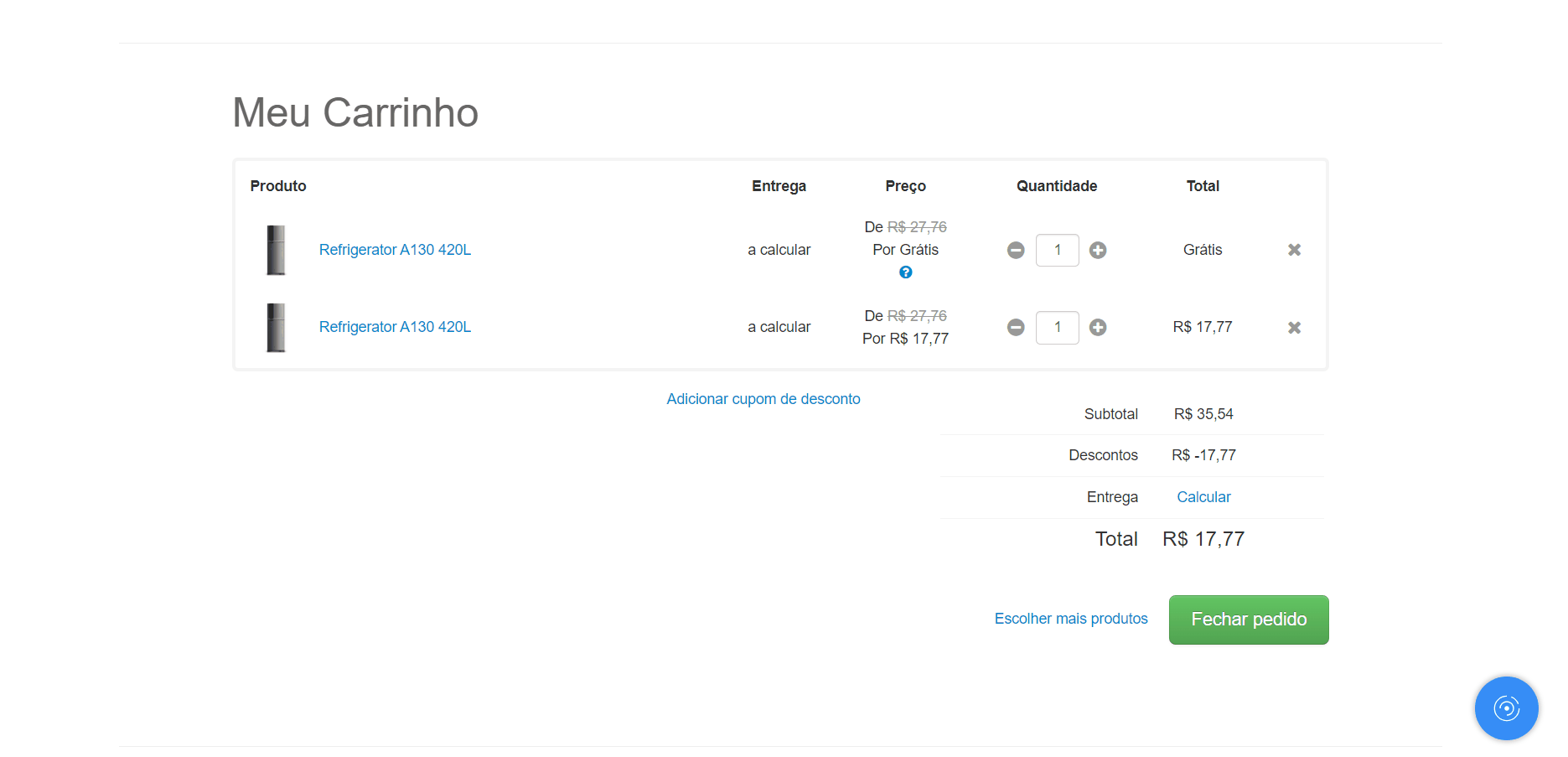Click the Meu Carrinho page heading
The width and height of the screenshot is (1568, 757).
coord(355,112)
